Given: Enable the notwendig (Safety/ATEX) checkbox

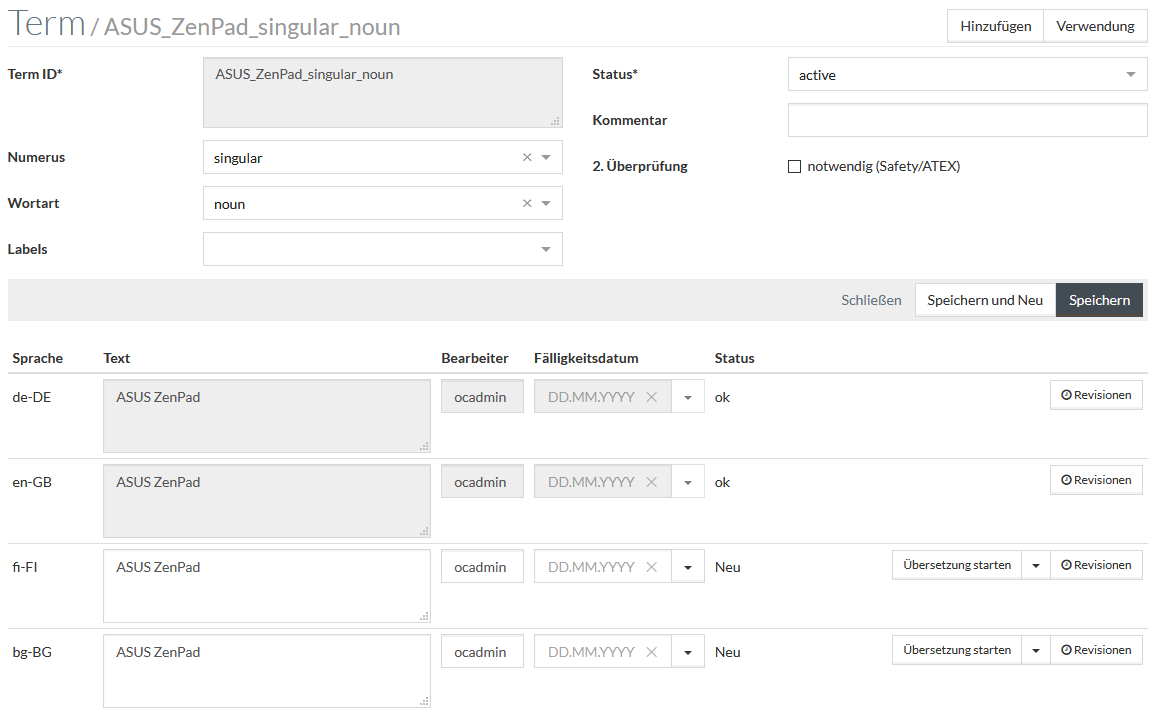Looking at the screenshot, I should (x=794, y=166).
